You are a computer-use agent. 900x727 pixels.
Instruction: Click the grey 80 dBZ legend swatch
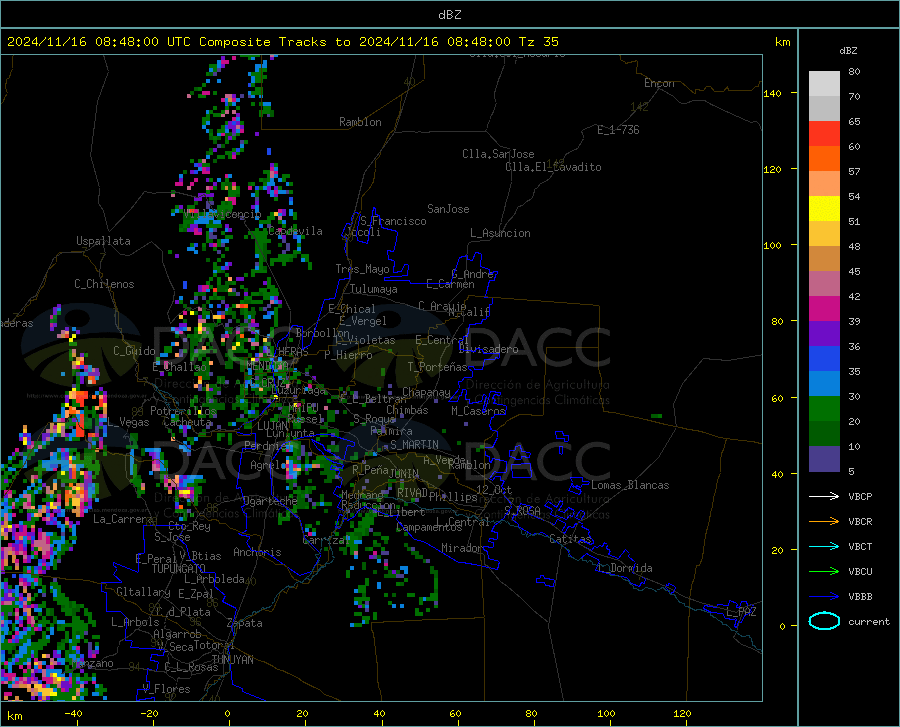[824, 84]
